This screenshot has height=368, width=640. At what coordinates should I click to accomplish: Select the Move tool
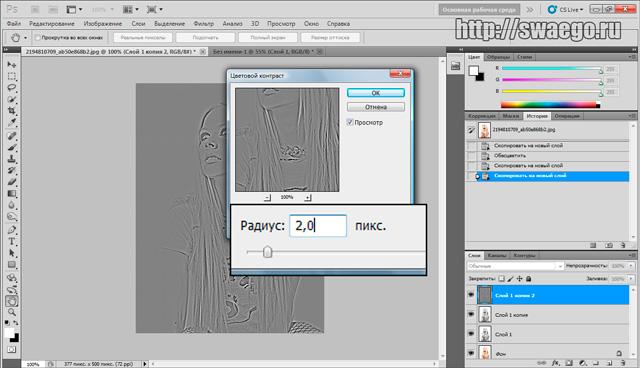coord(12,65)
